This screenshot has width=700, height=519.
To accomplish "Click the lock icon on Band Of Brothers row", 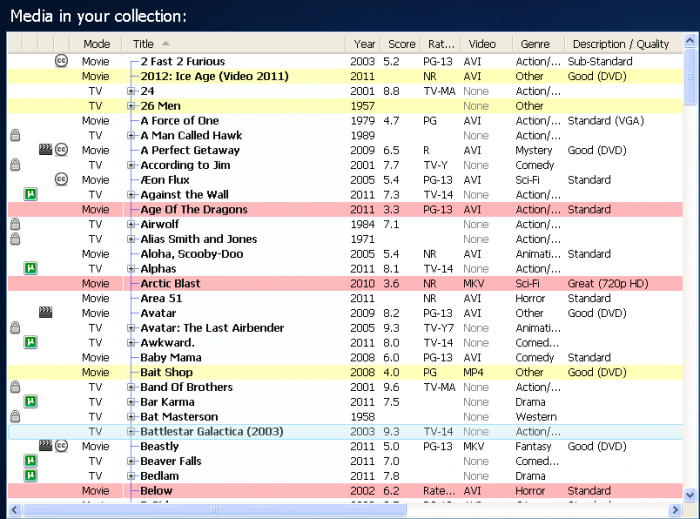I will (x=15, y=386).
